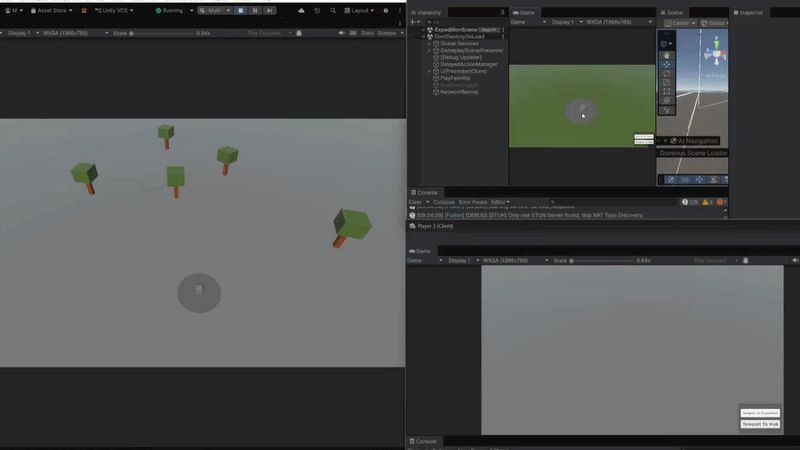Pause play mode with the pause button
The image size is (800, 450).
[255, 10]
